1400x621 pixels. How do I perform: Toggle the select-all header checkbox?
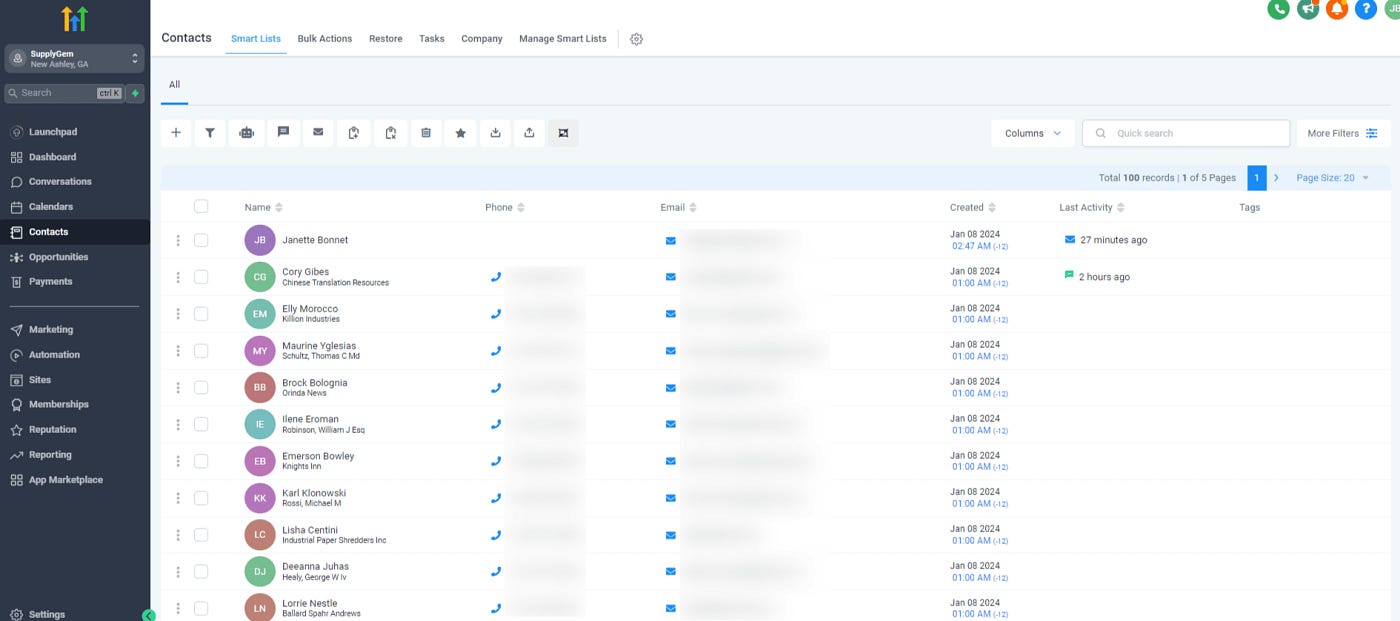201,206
